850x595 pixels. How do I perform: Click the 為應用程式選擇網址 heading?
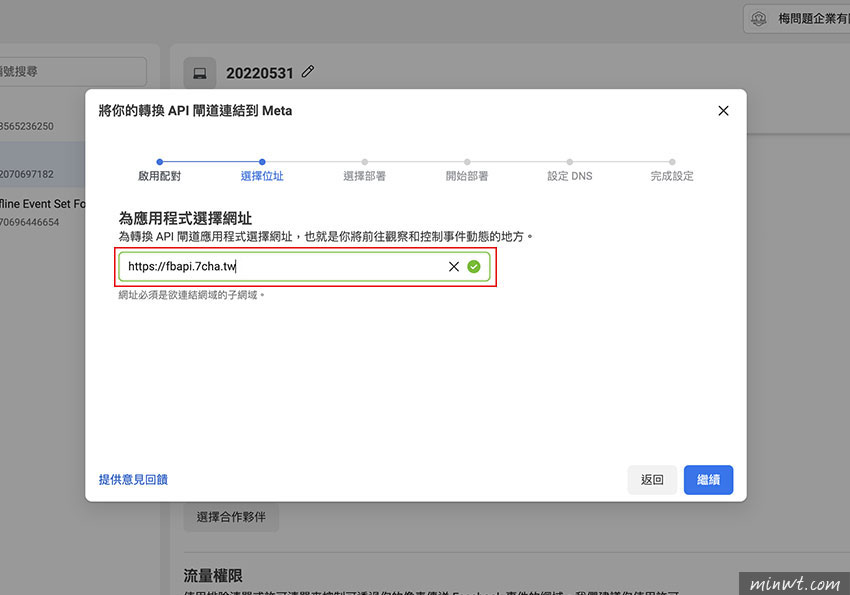coord(185,218)
